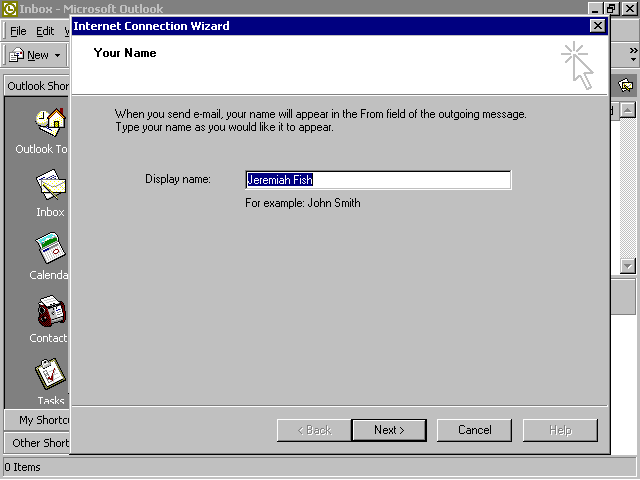Screen dimensions: 640x480
Task: Open the Outlook Today shortcut icon
Action: pyautogui.click(x=51, y=122)
